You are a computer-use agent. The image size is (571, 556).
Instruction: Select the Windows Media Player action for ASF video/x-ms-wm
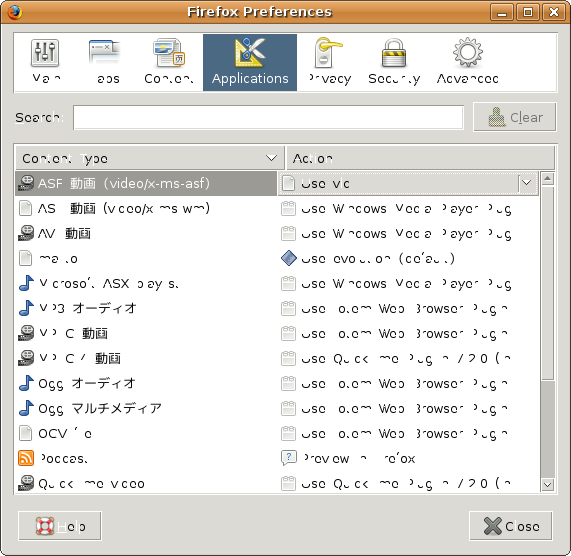[x=406, y=209]
